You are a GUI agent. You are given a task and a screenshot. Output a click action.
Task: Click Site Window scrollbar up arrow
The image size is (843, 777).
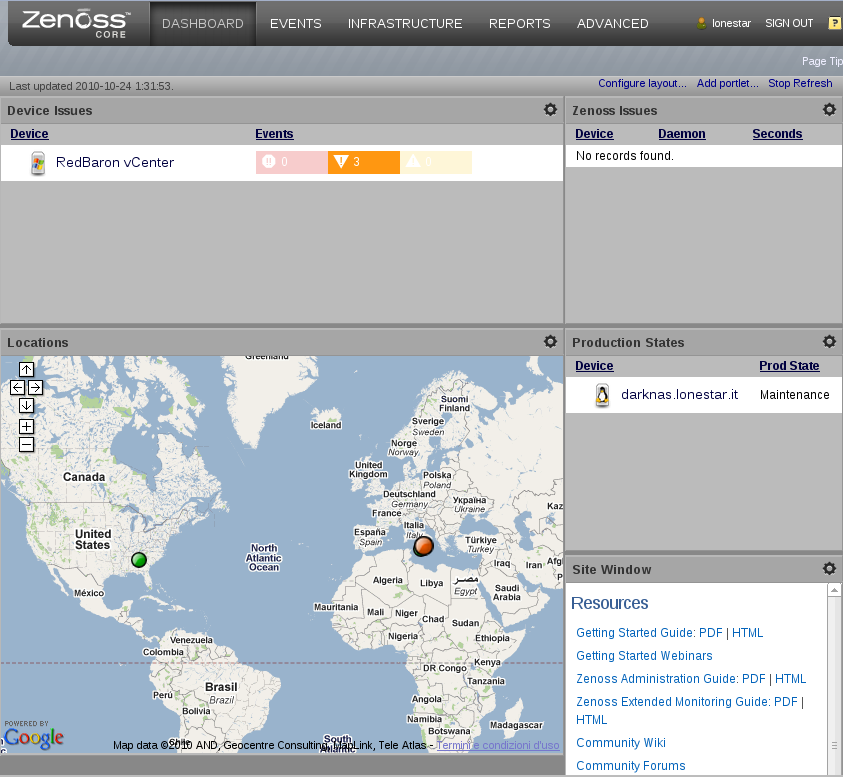pos(834,590)
